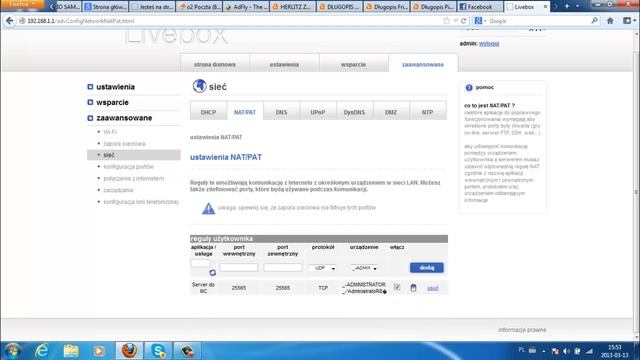Open the ustawienia top tab
640x360 pixels.
point(284,64)
